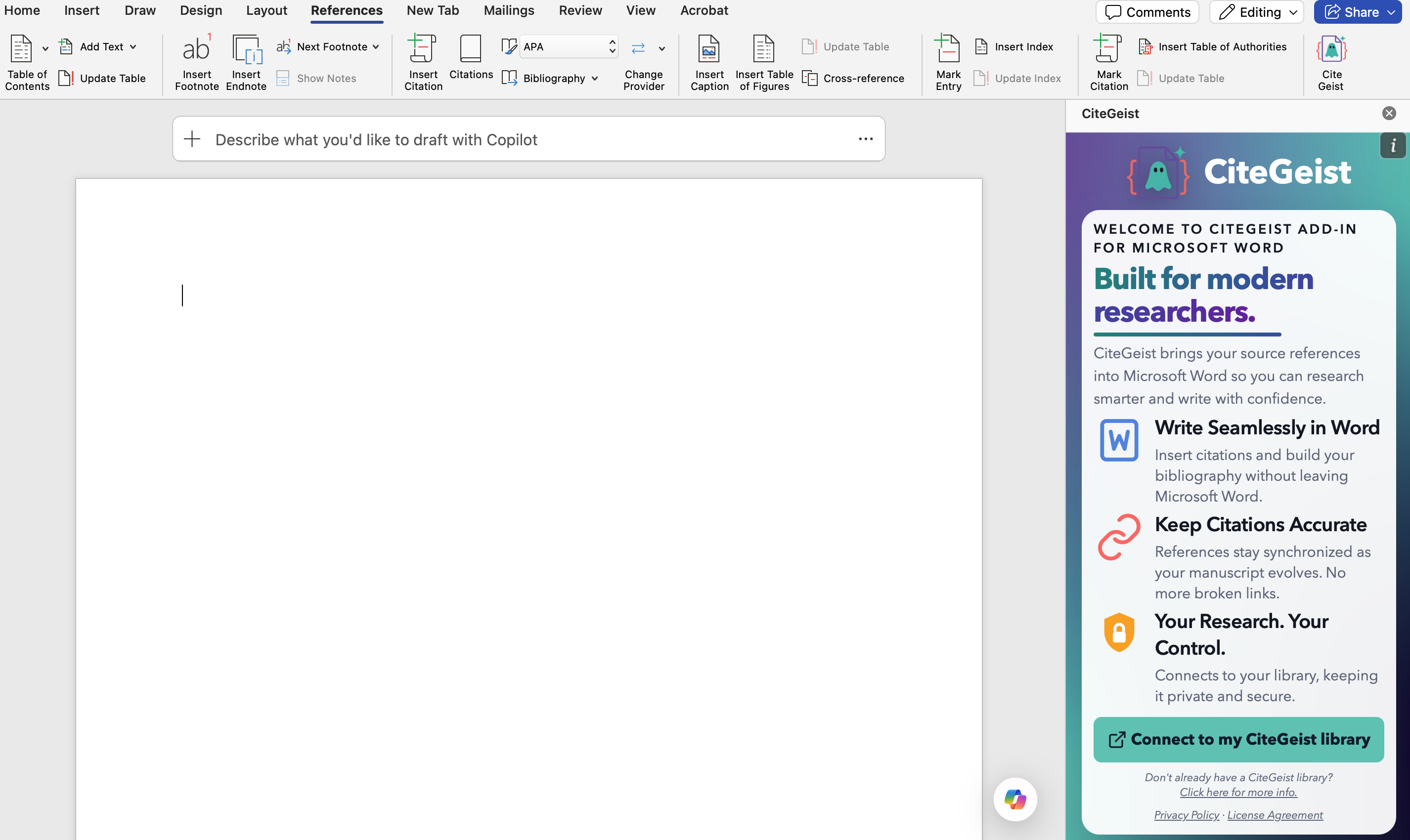Step the citation style selector arrows
This screenshot has height=840, width=1410.
[612, 46]
